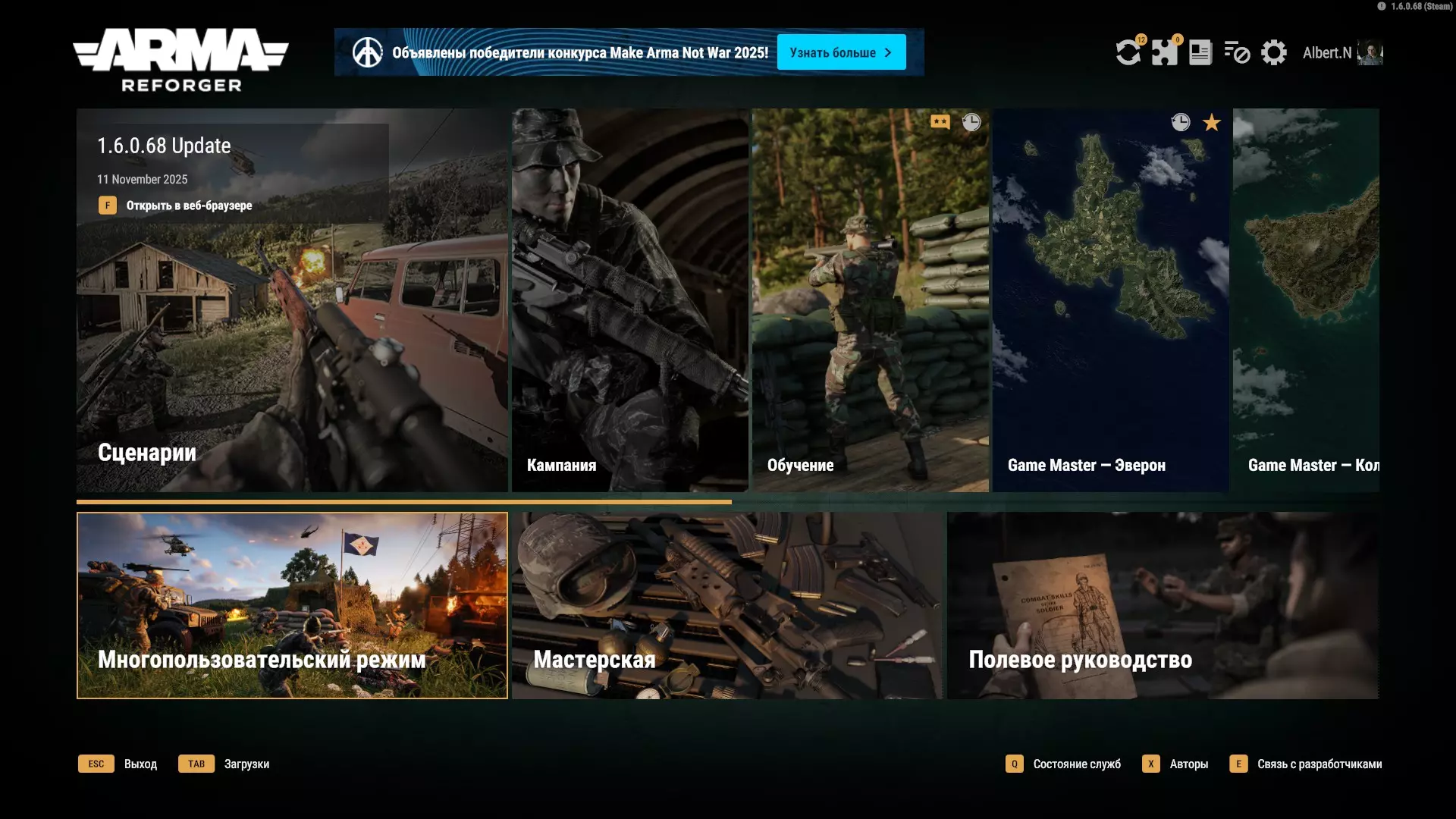Open the Полевое руководство tile
Image resolution: width=1456 pixels, height=819 pixels.
point(1162,605)
